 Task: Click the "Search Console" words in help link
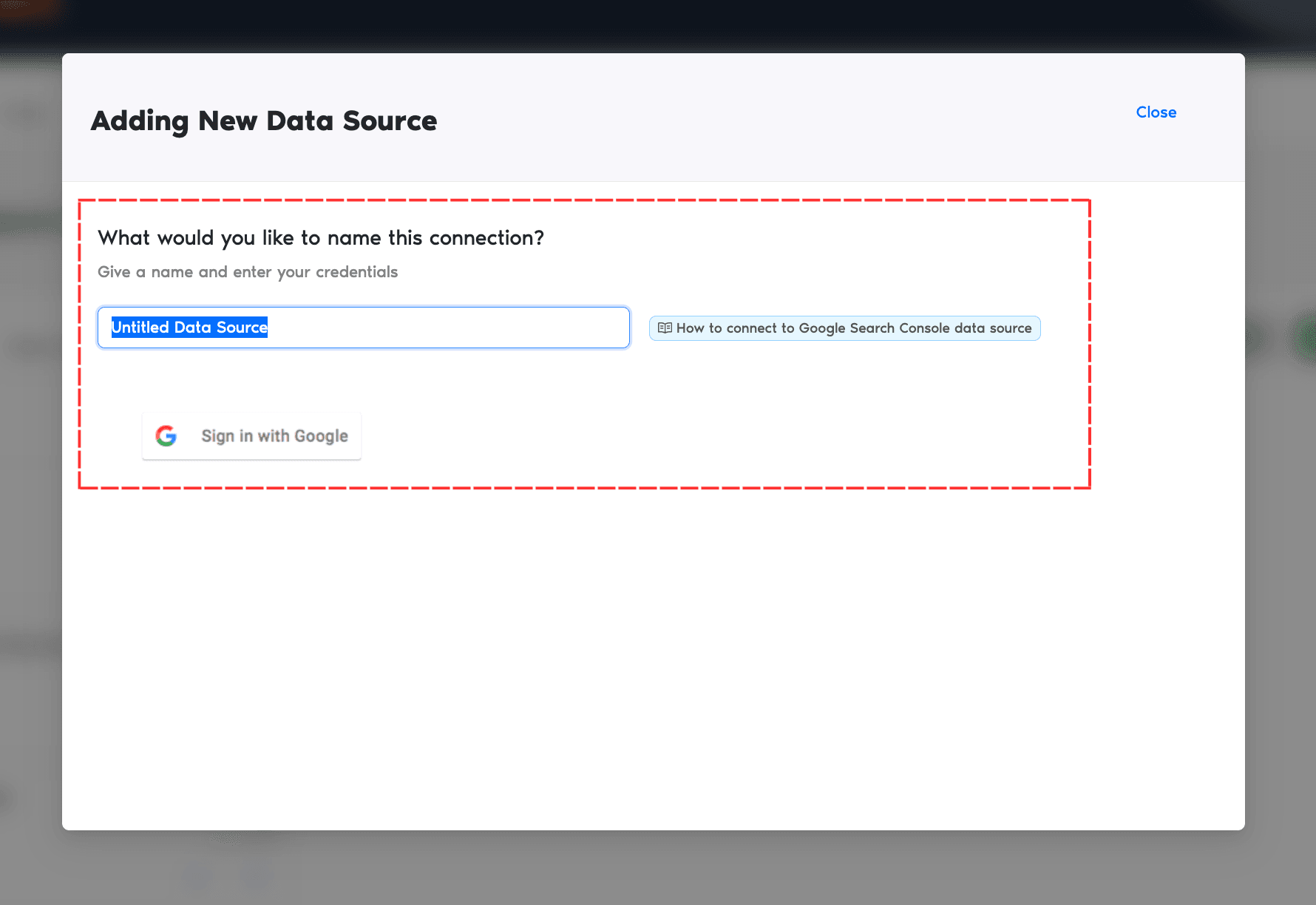899,328
